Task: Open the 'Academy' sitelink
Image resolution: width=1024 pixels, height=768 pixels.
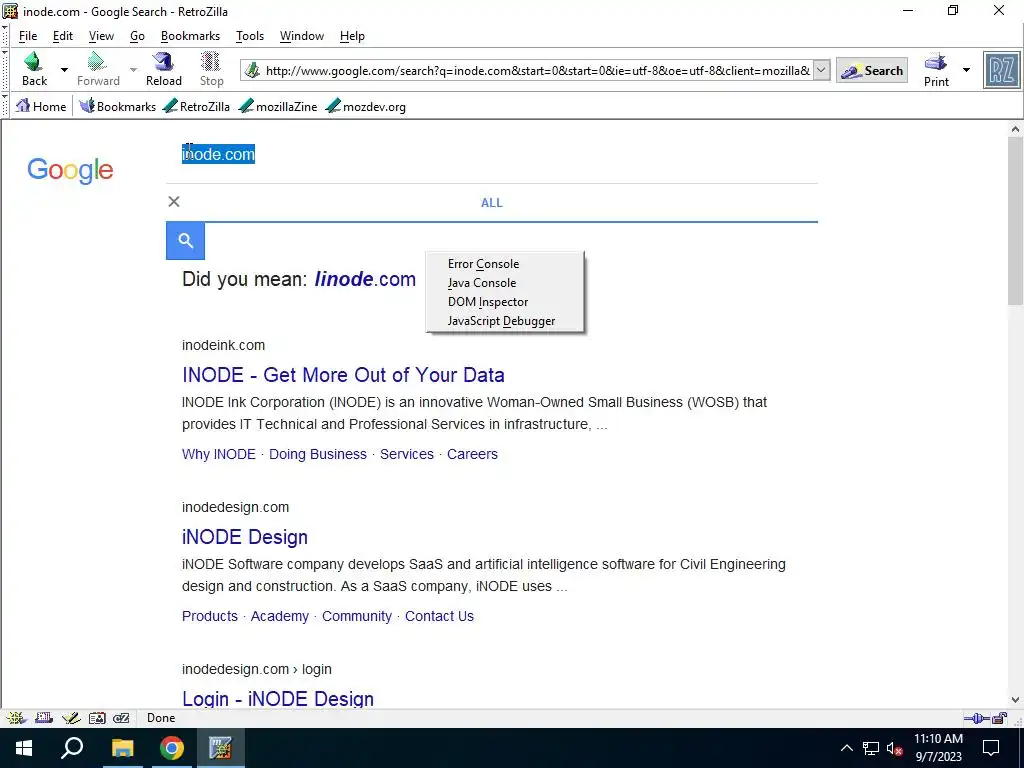Action: (x=280, y=616)
